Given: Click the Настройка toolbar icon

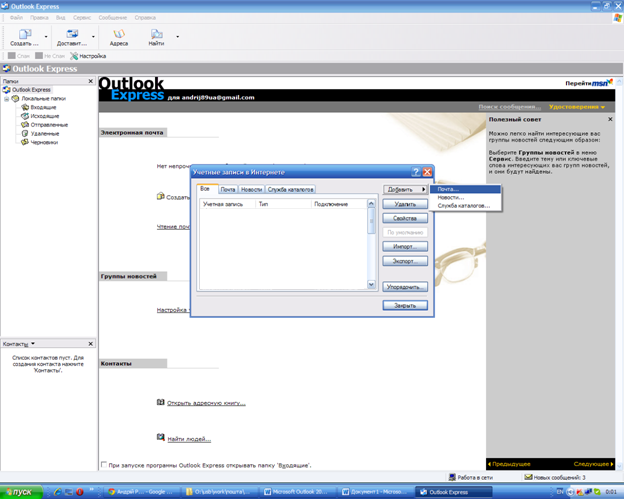Looking at the screenshot, I should pyautogui.click(x=74, y=56).
